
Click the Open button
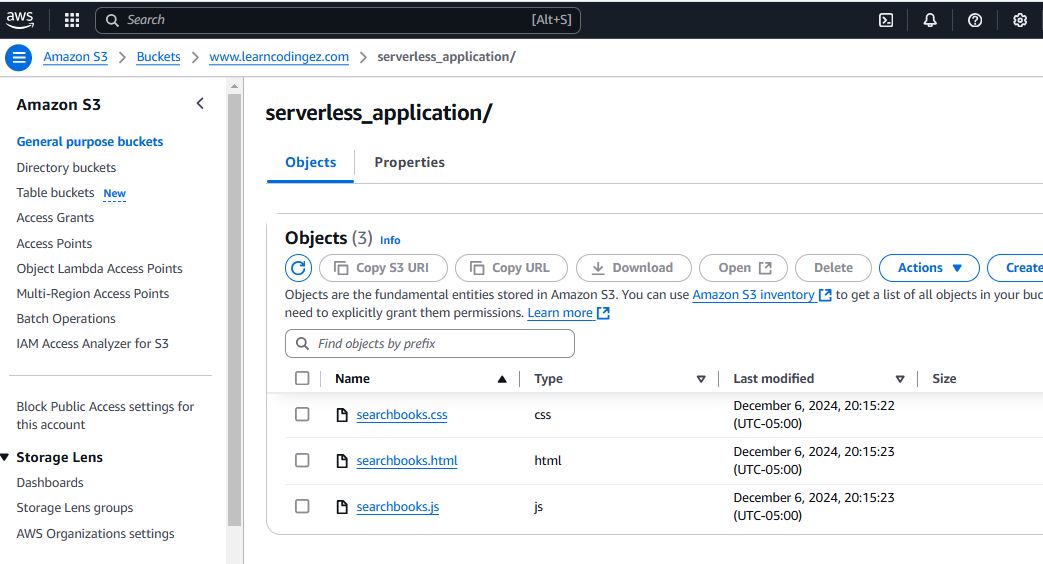coord(743,267)
